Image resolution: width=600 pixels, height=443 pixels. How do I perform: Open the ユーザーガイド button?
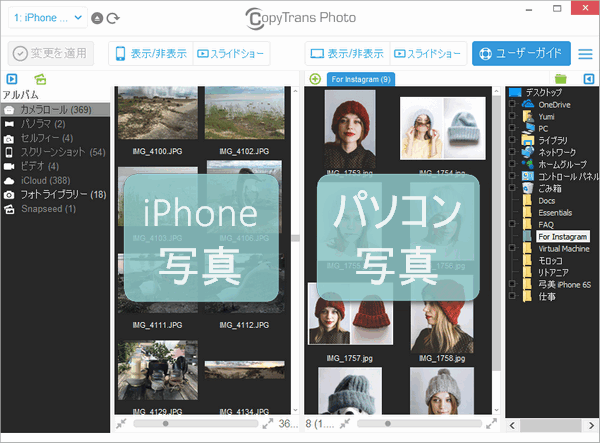(x=521, y=54)
